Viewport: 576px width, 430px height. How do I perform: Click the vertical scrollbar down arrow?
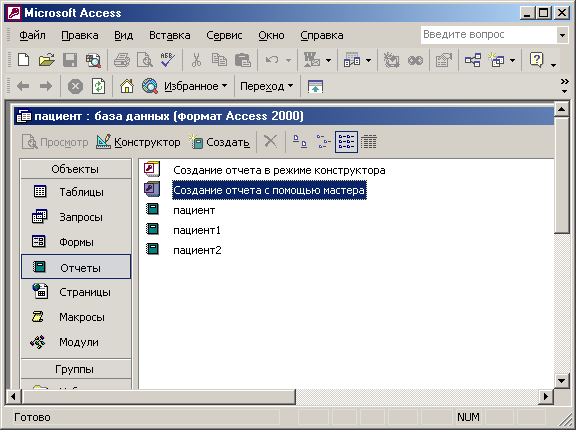[x=561, y=380]
